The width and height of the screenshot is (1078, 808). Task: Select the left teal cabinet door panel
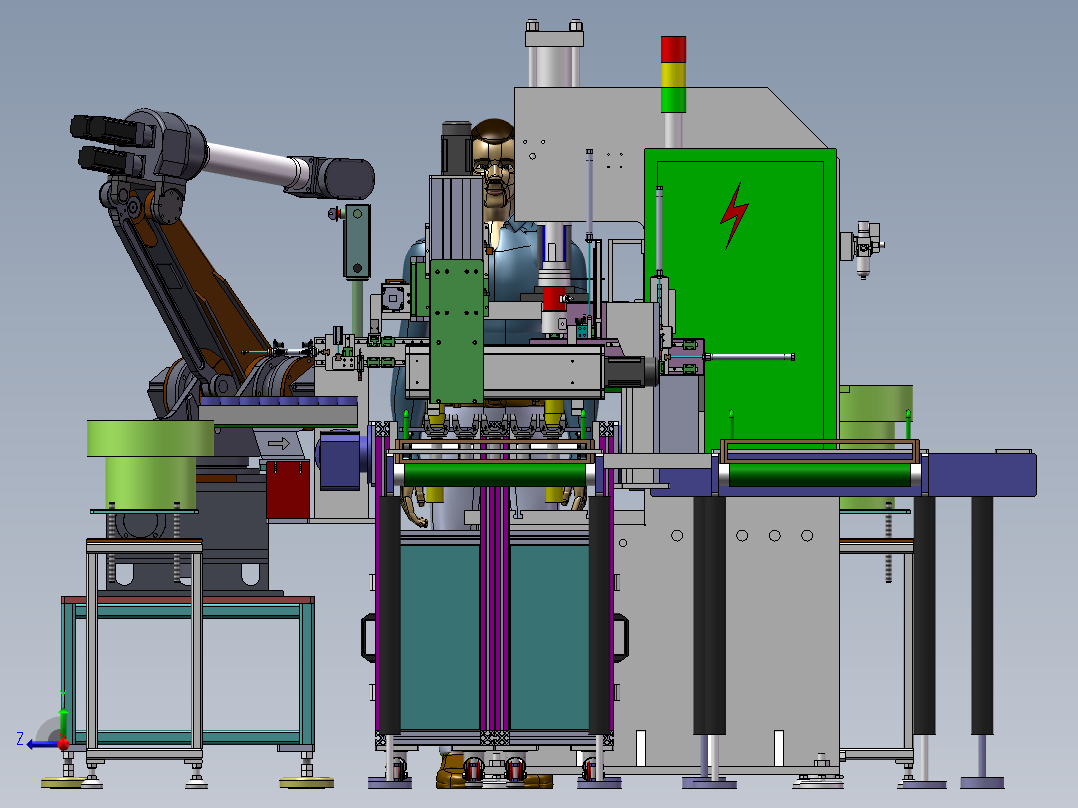(440, 636)
